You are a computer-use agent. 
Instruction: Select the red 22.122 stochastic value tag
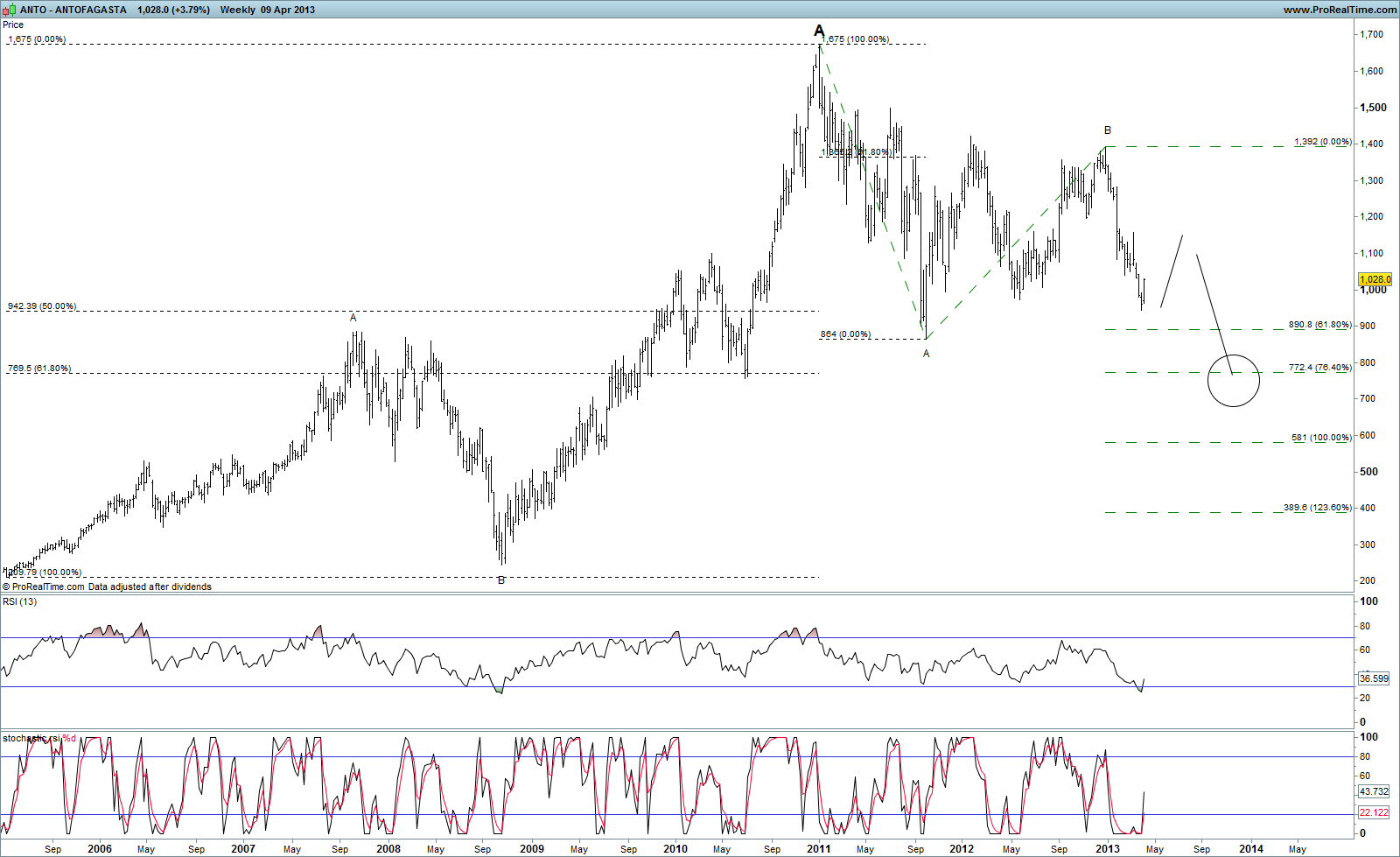point(1374,812)
